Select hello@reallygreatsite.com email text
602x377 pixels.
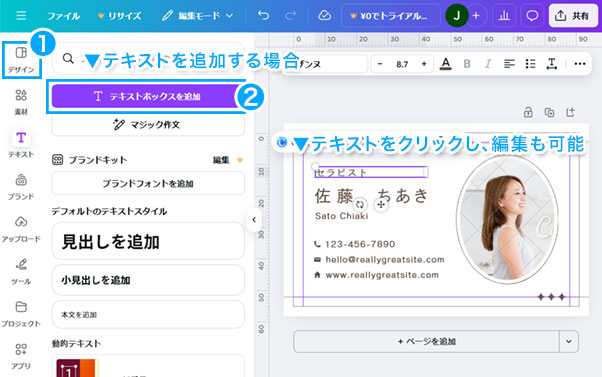(x=385, y=260)
